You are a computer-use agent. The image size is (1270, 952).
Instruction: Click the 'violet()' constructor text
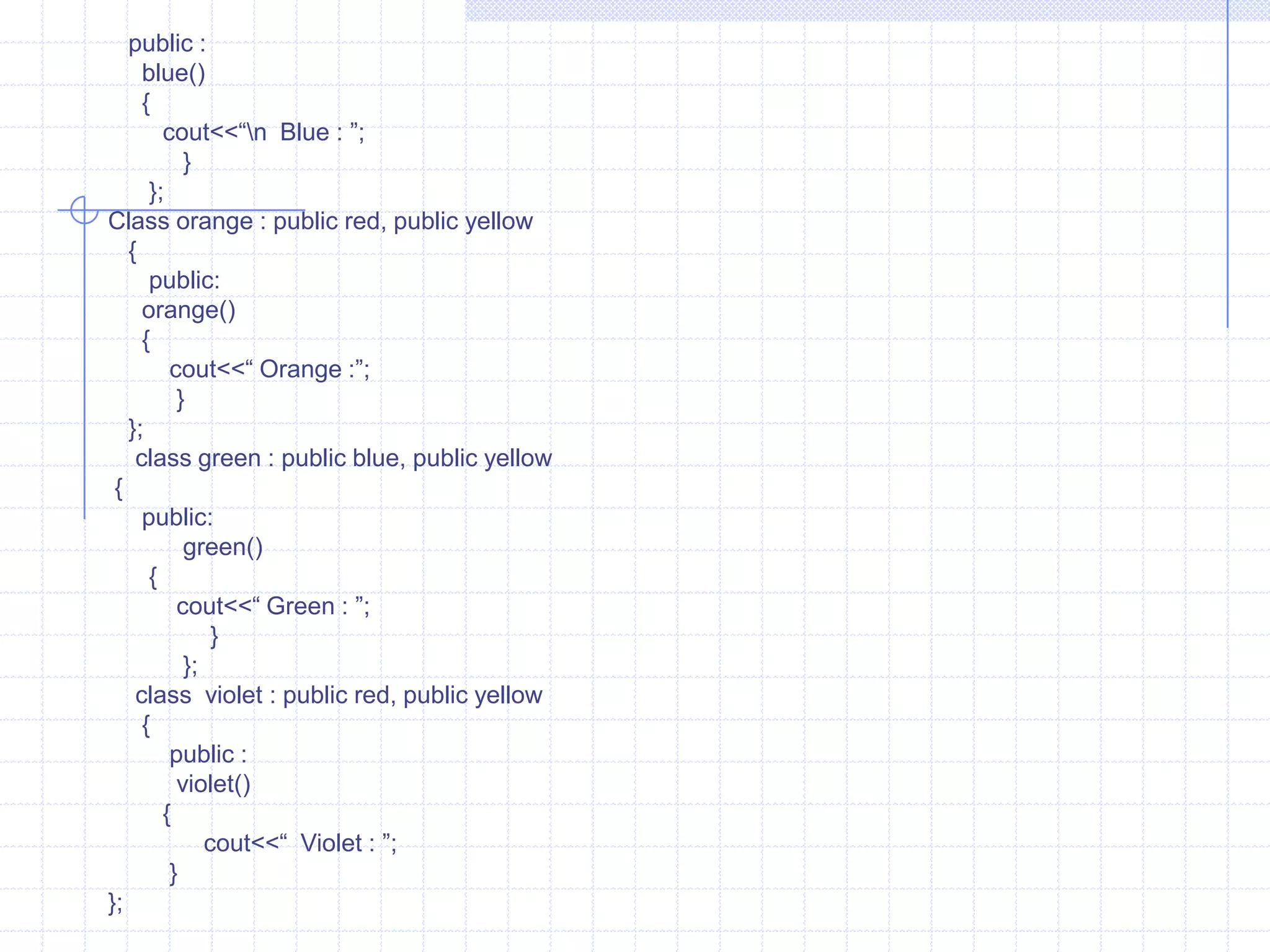coord(213,784)
